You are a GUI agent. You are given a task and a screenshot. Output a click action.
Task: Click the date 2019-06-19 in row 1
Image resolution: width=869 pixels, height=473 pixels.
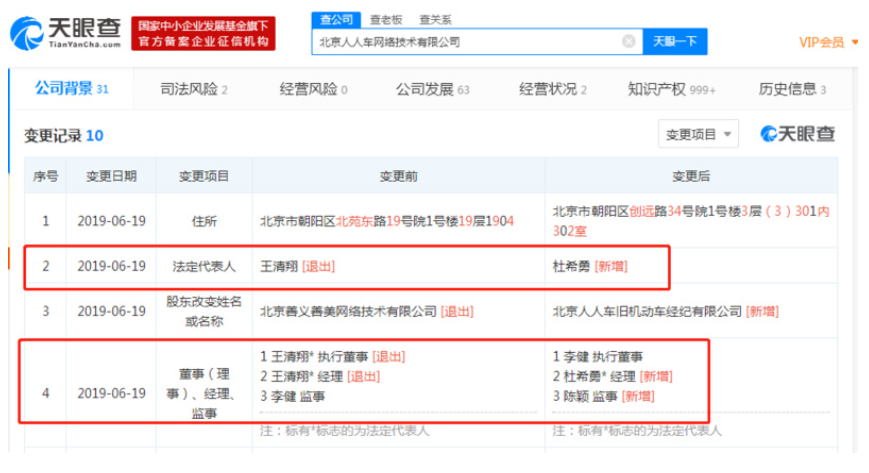point(111,221)
